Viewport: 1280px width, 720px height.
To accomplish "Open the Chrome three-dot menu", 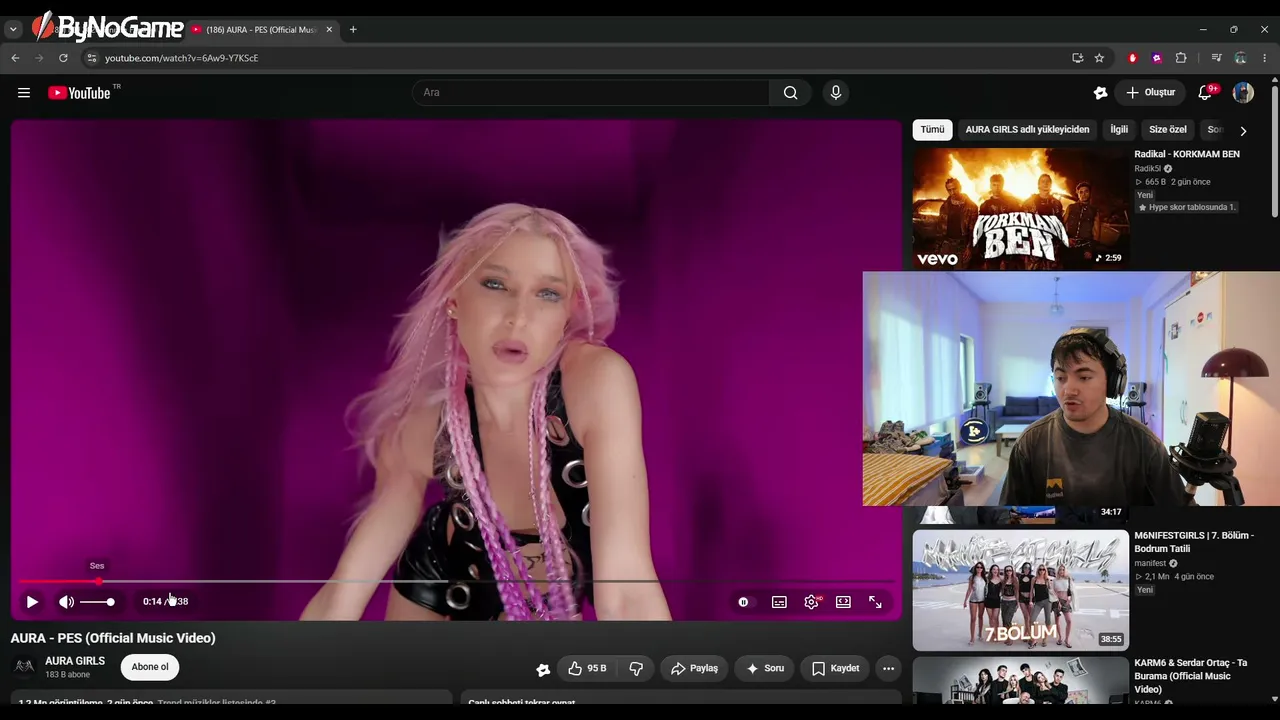I will (x=1264, y=58).
